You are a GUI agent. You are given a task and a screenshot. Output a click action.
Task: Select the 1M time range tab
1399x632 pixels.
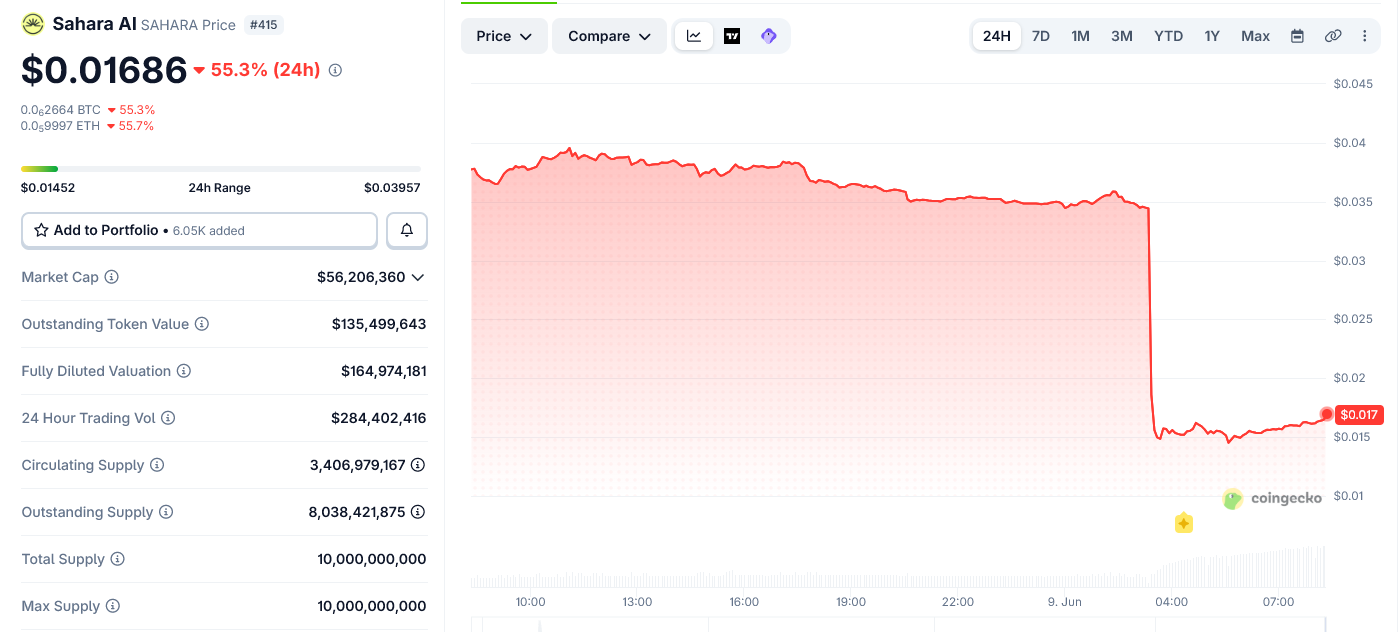[x=1080, y=36]
